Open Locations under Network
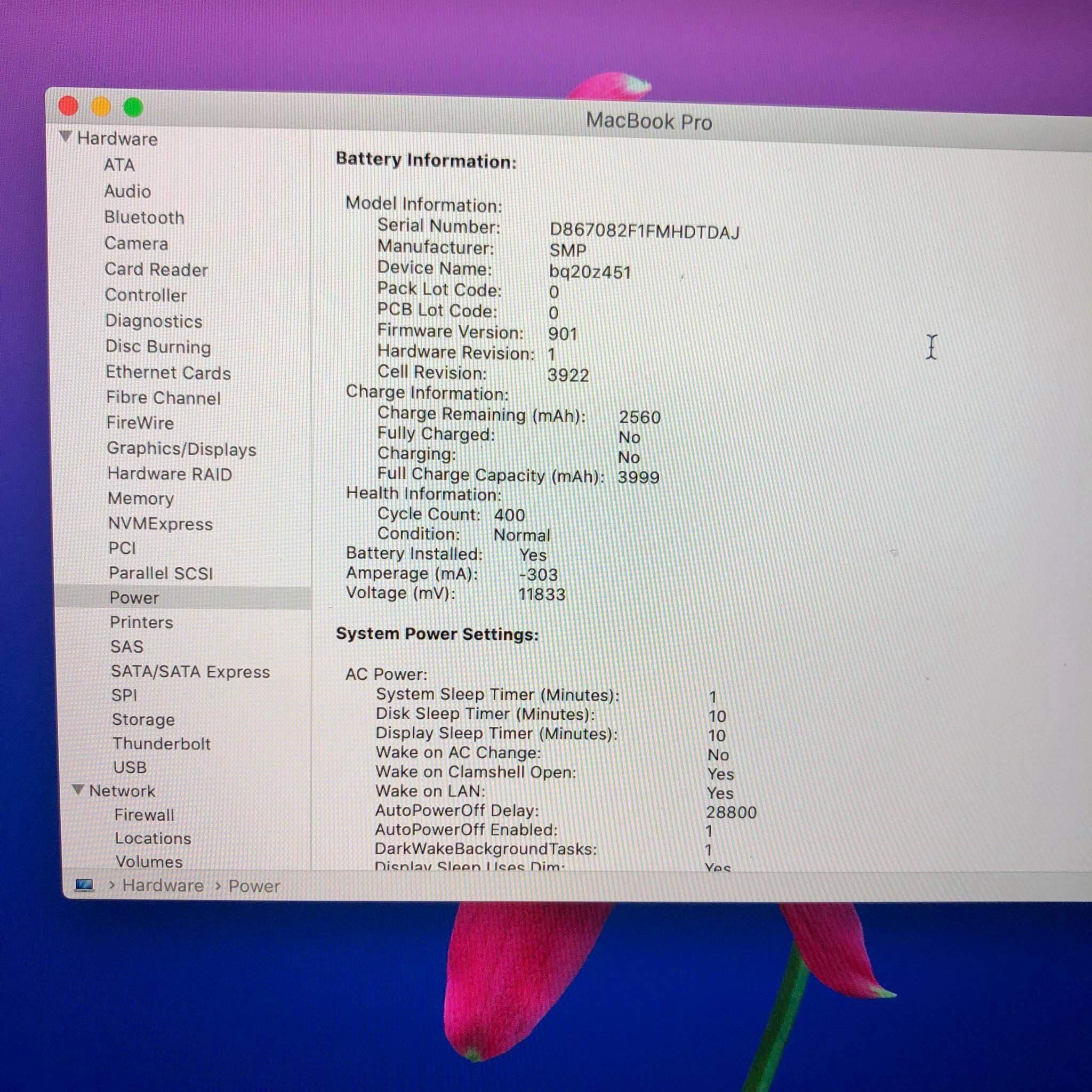The image size is (1092, 1092). [152, 838]
